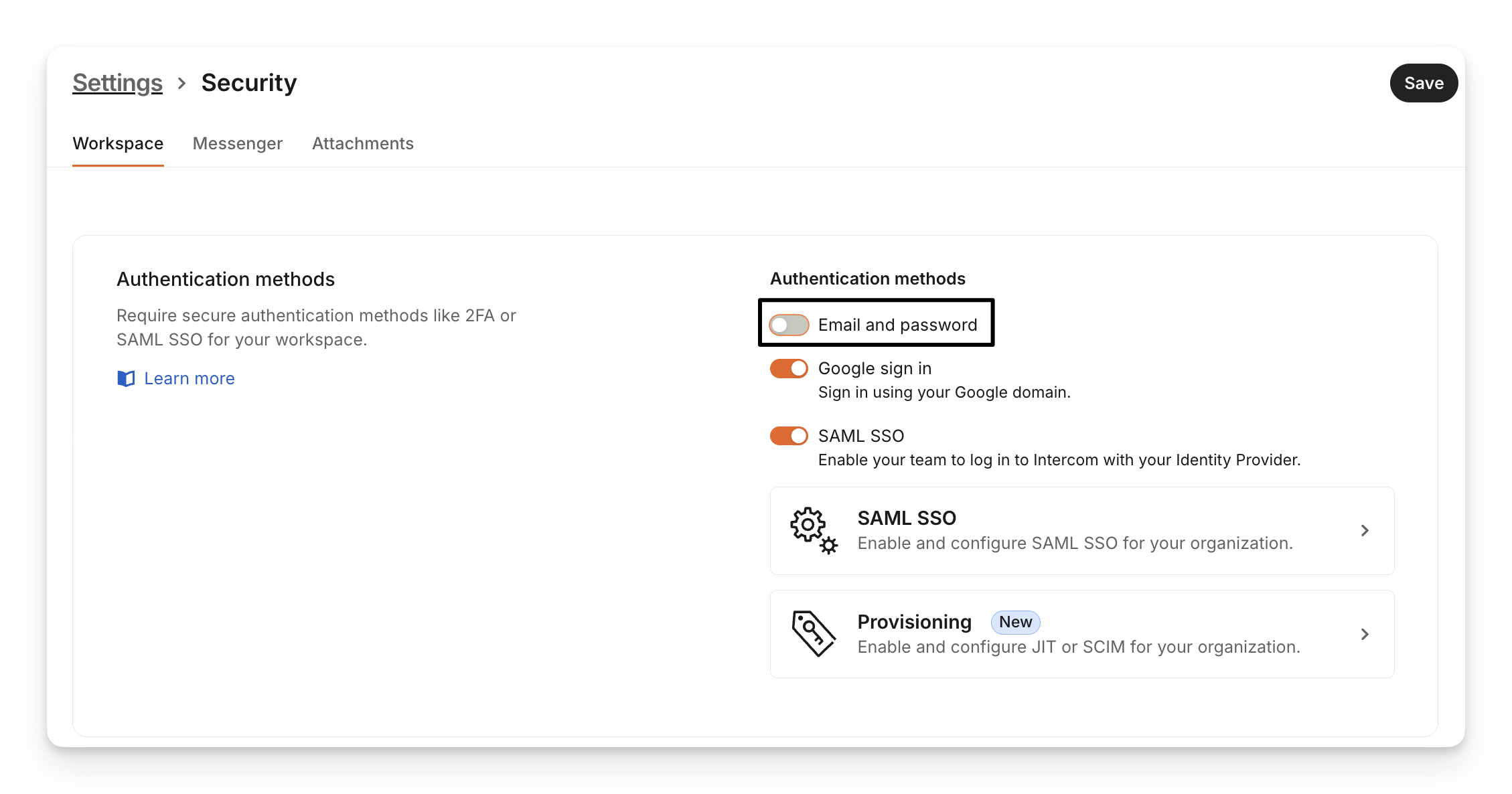The image size is (1512, 794).
Task: Click the book icon beside Learn more
Action: point(126,379)
